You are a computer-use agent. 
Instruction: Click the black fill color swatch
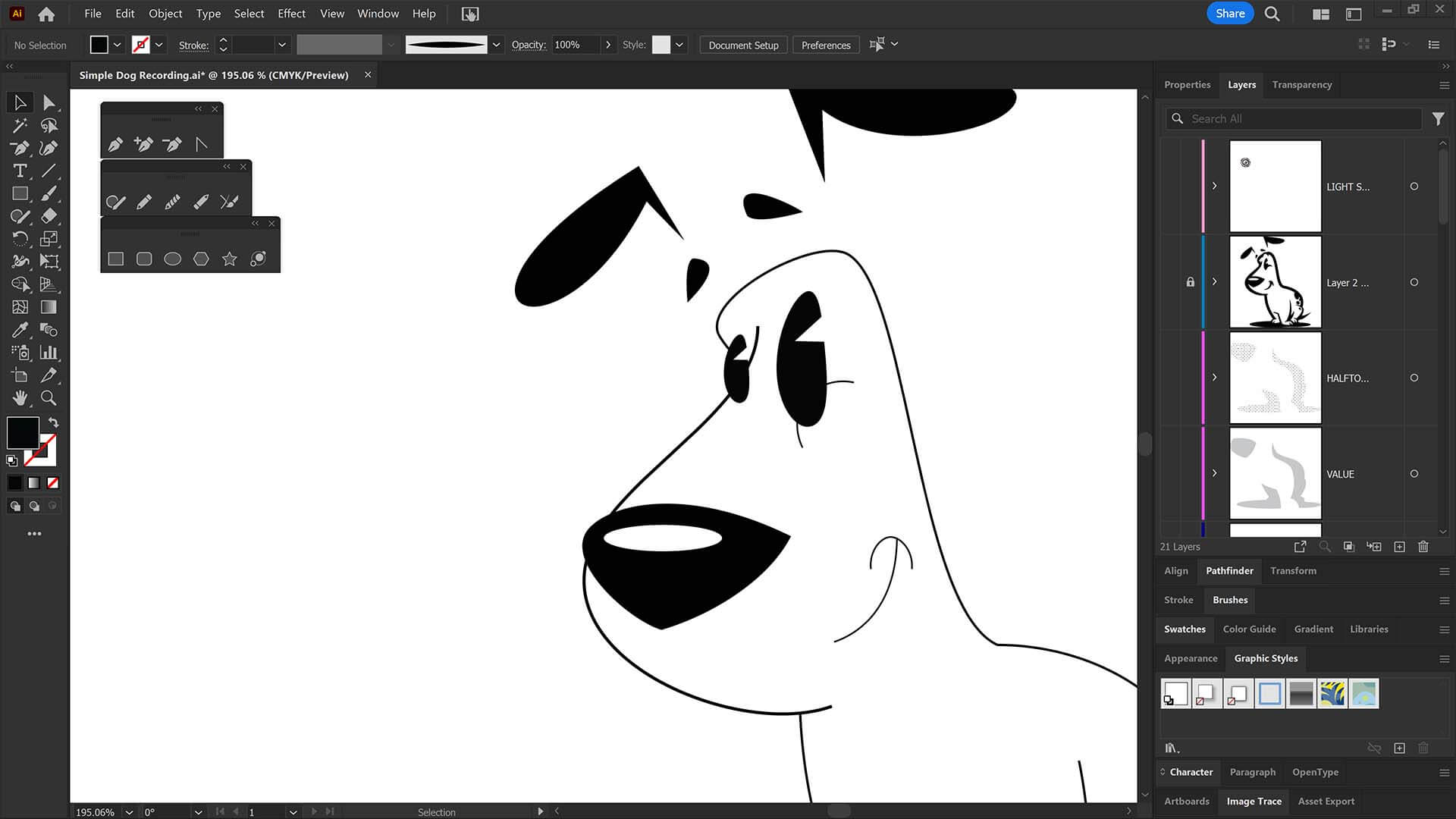[x=23, y=432]
